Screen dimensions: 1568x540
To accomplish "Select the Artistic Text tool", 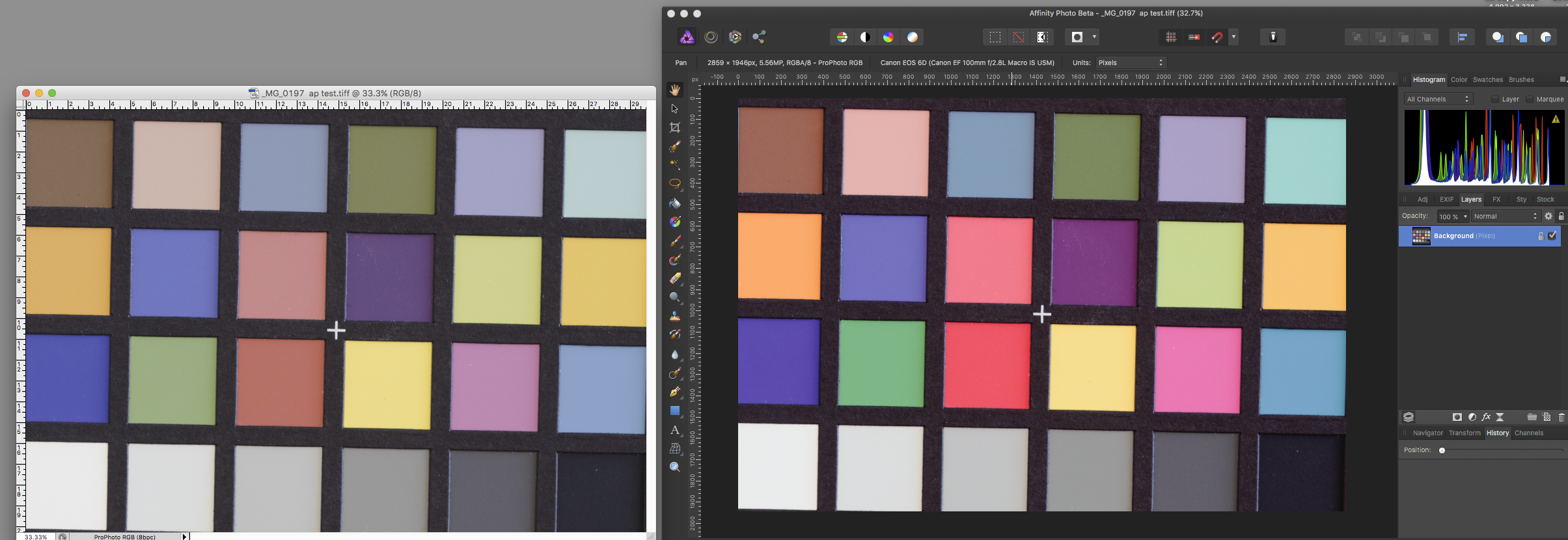I will pos(675,430).
